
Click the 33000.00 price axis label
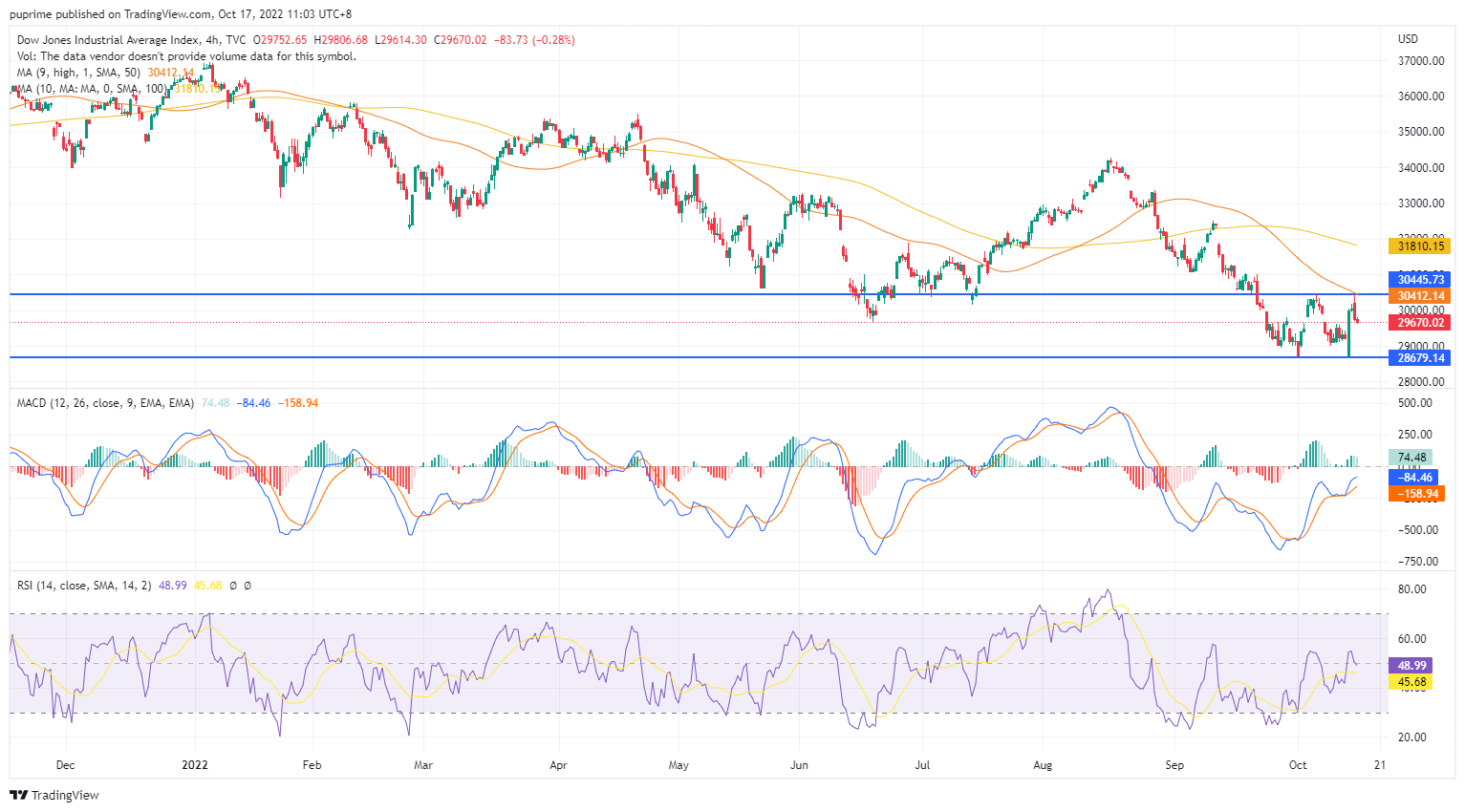tap(1420, 203)
